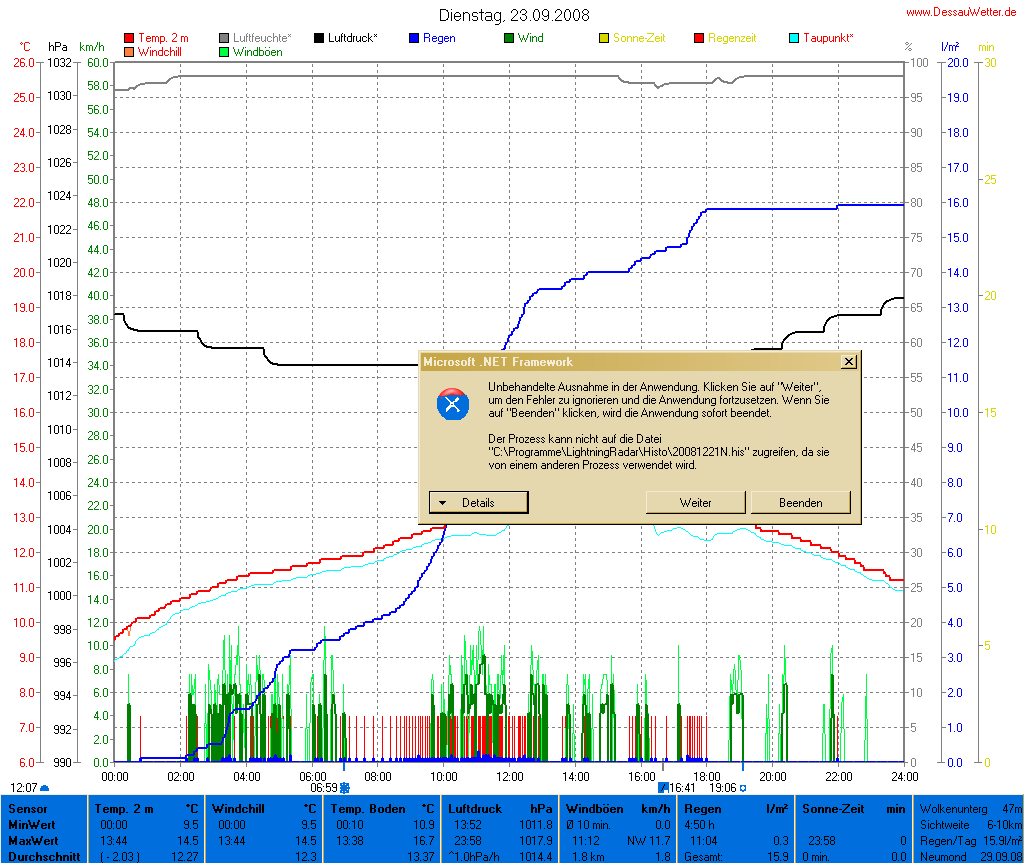Click the dark green Wind legend square
This screenshot has width=1024, height=863.
[x=509, y=38]
